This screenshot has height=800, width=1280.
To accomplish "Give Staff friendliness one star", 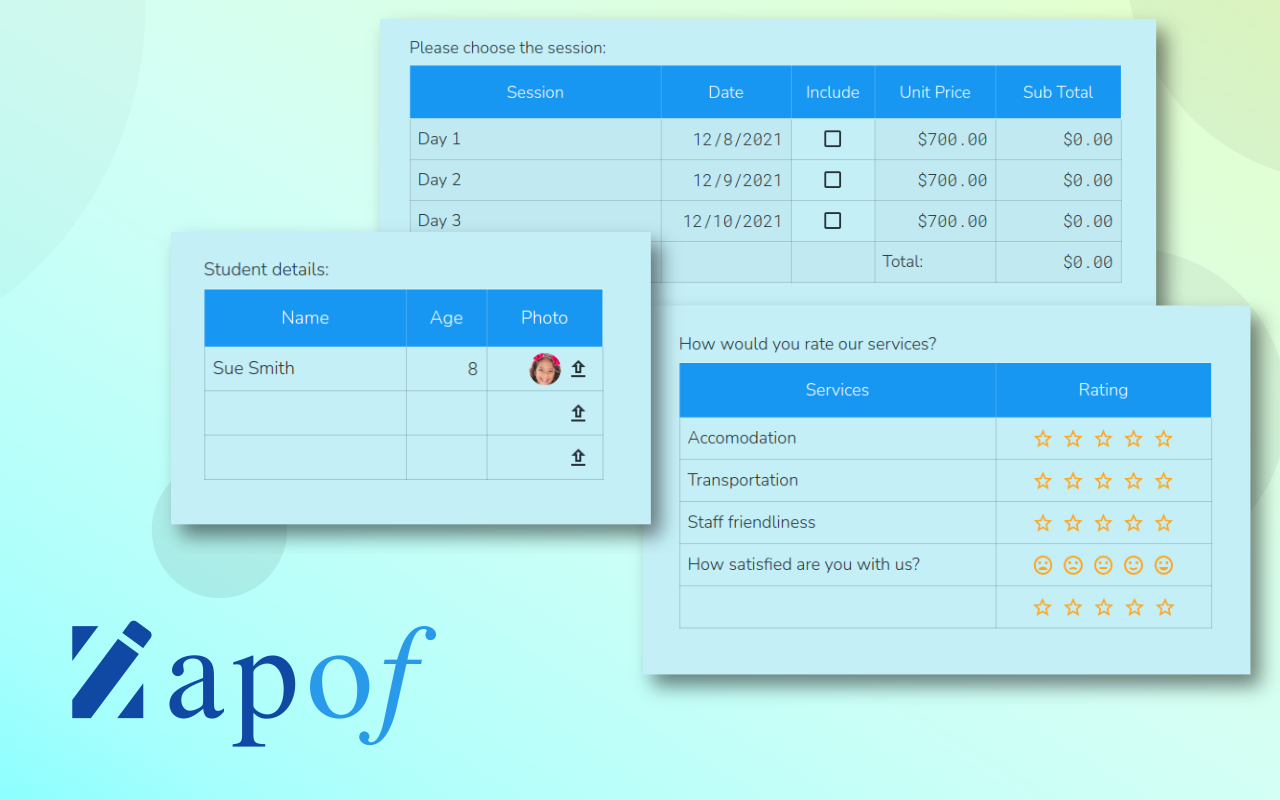I will 1043,523.
